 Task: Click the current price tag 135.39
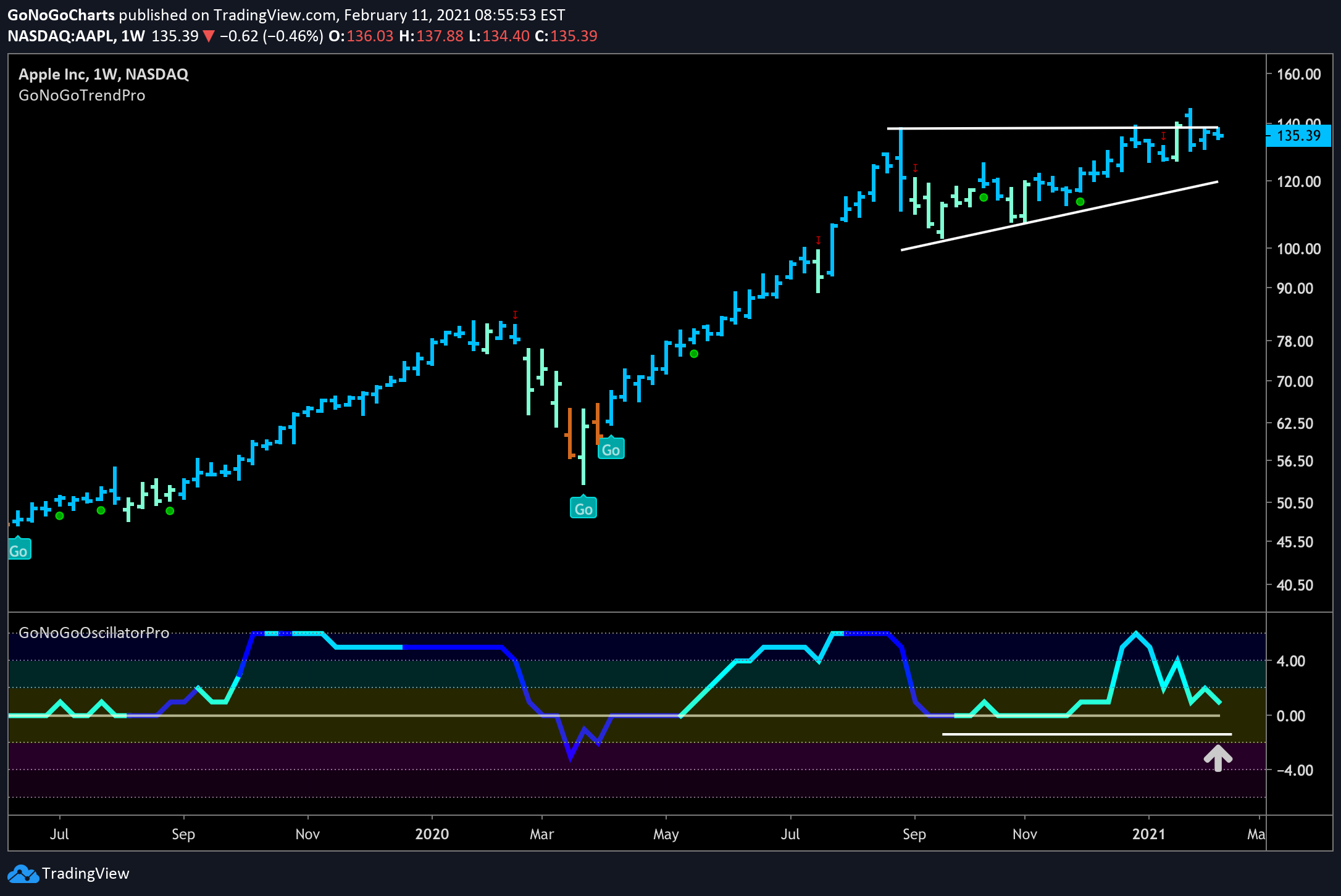click(x=1298, y=136)
